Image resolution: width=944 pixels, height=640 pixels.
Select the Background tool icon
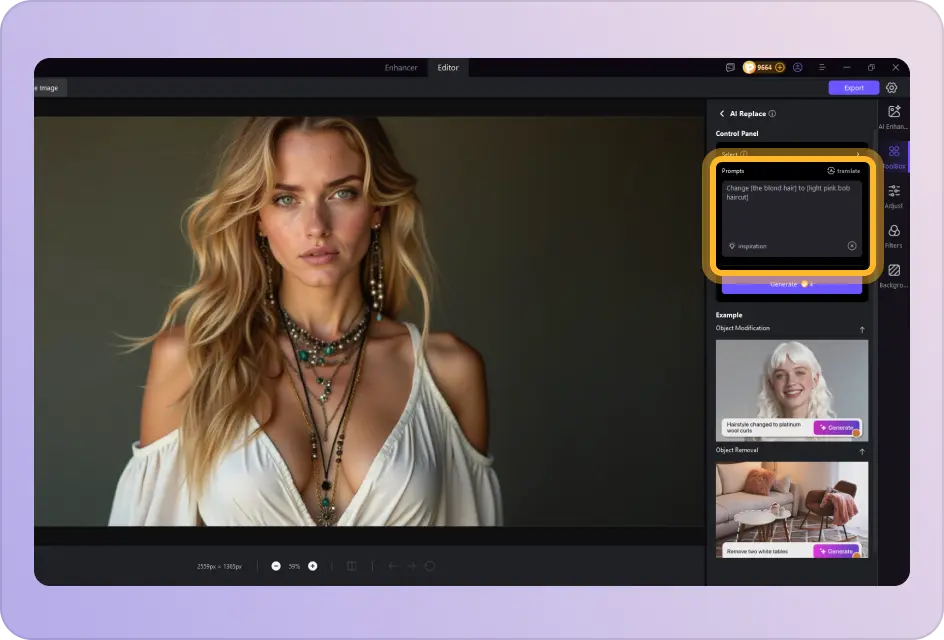coord(893,270)
